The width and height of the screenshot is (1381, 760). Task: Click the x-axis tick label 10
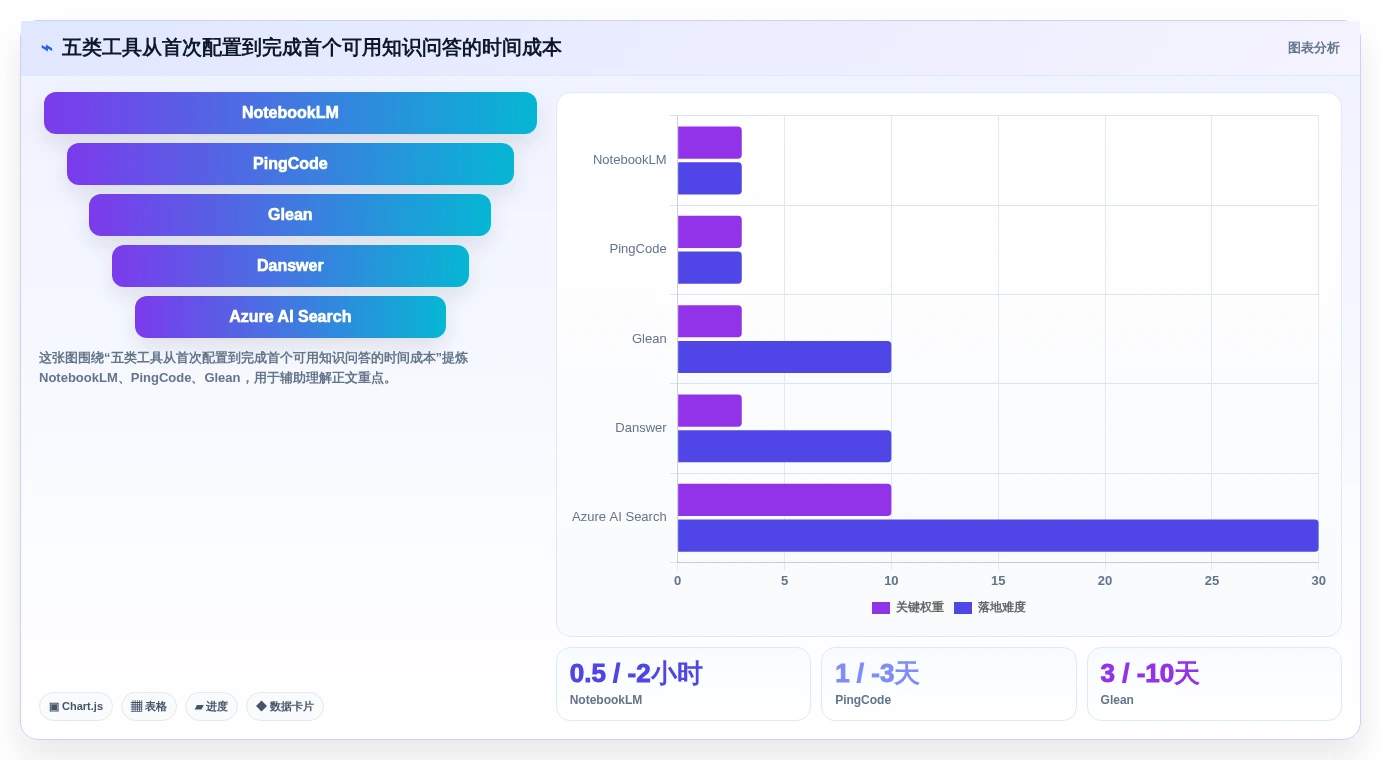891,581
